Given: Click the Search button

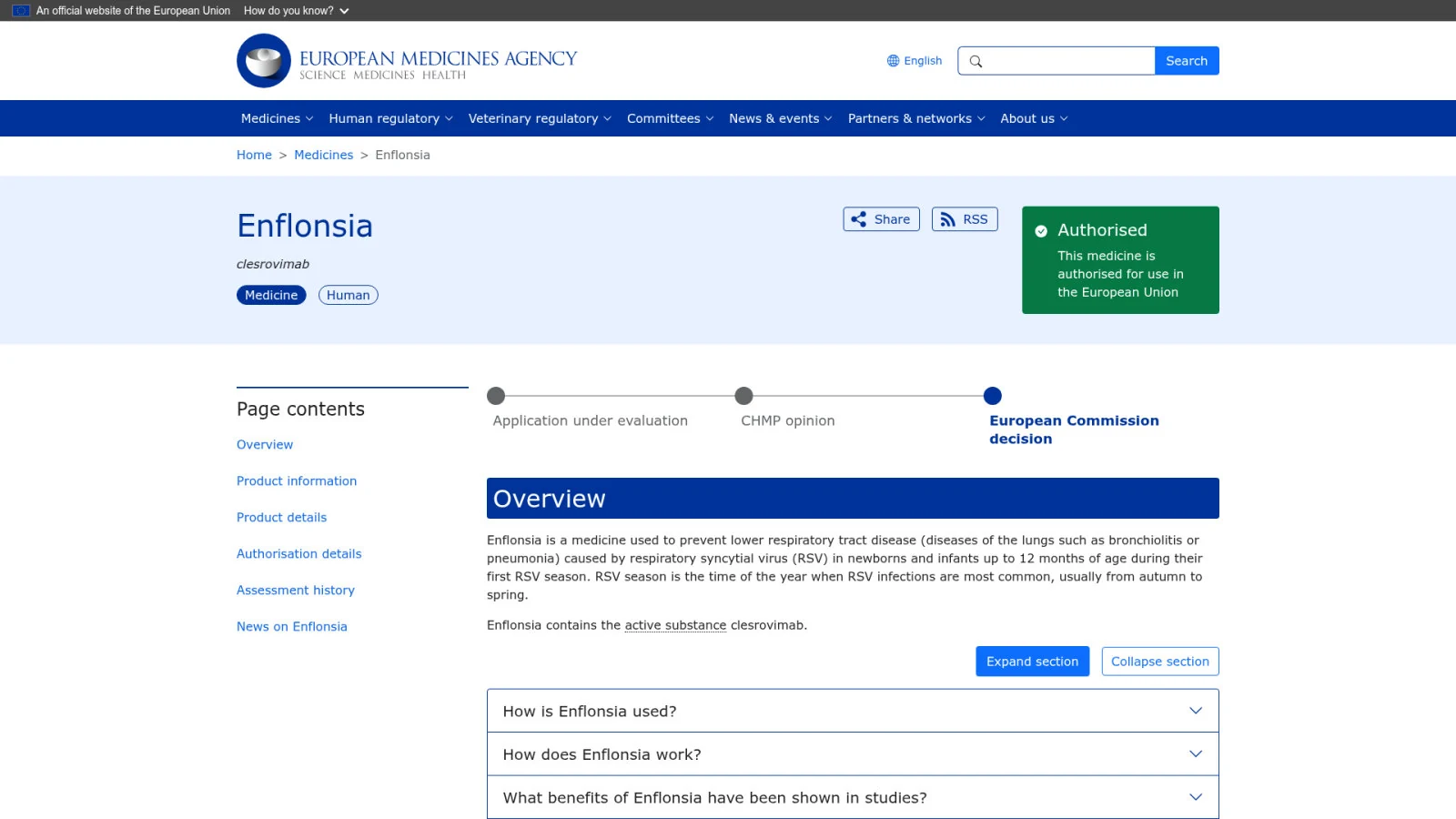Looking at the screenshot, I should [x=1187, y=61].
